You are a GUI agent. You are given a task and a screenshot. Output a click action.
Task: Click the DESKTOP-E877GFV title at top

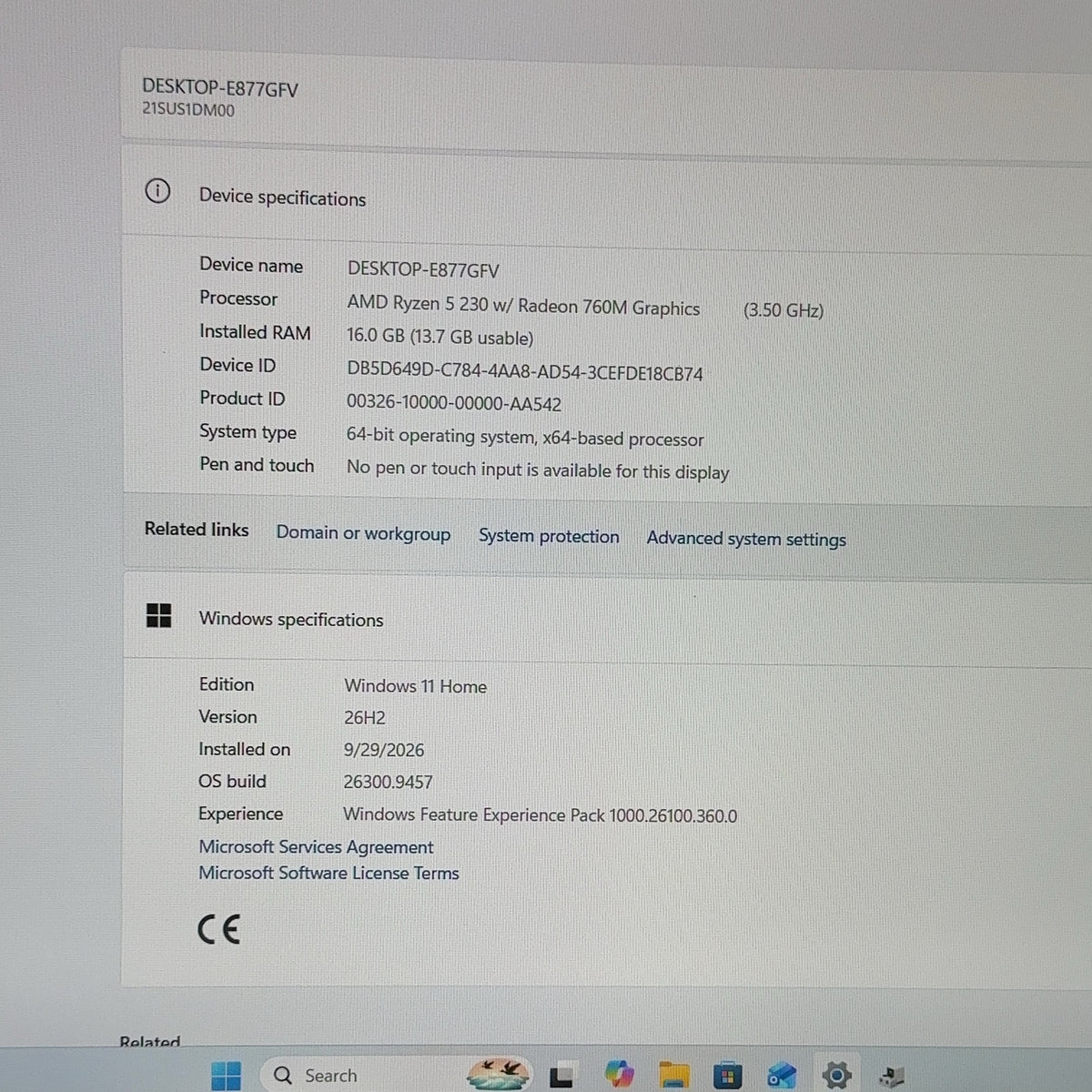(x=219, y=88)
